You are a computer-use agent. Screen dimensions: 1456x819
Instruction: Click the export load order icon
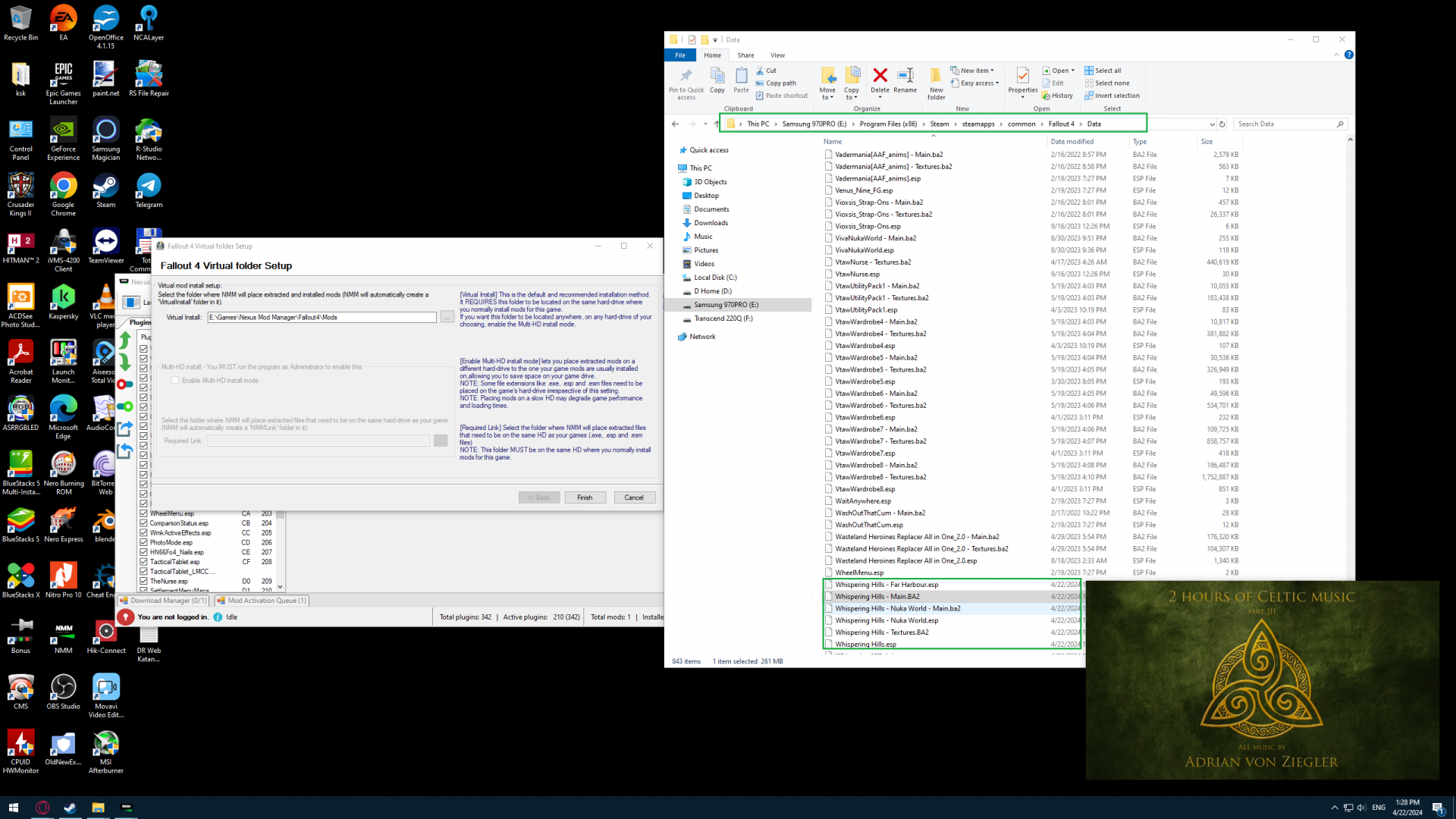pos(125,428)
